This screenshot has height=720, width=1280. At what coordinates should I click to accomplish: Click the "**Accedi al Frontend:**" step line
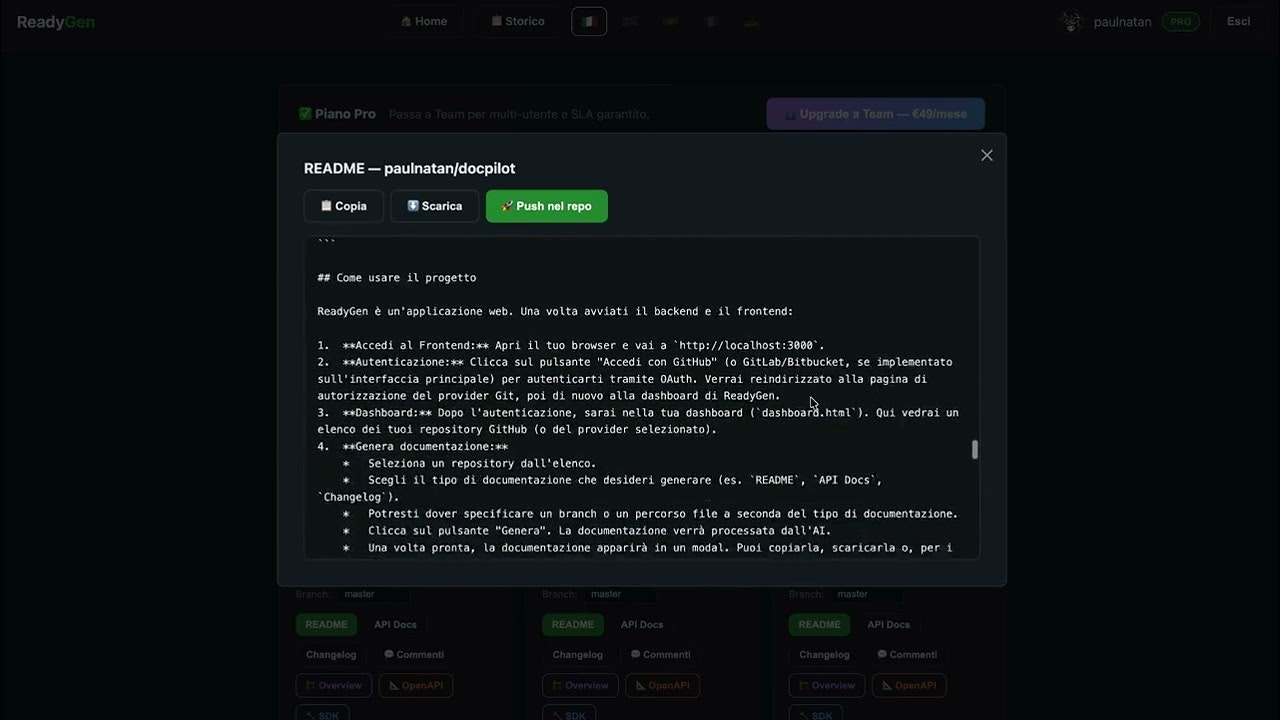coord(571,345)
